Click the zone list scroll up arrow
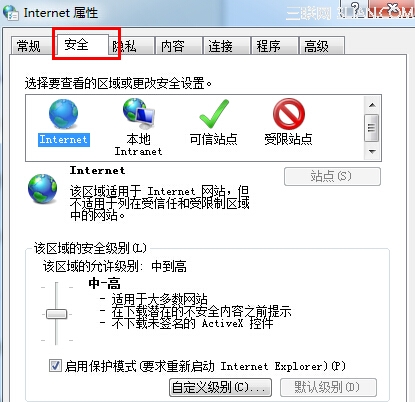 pos(372,105)
